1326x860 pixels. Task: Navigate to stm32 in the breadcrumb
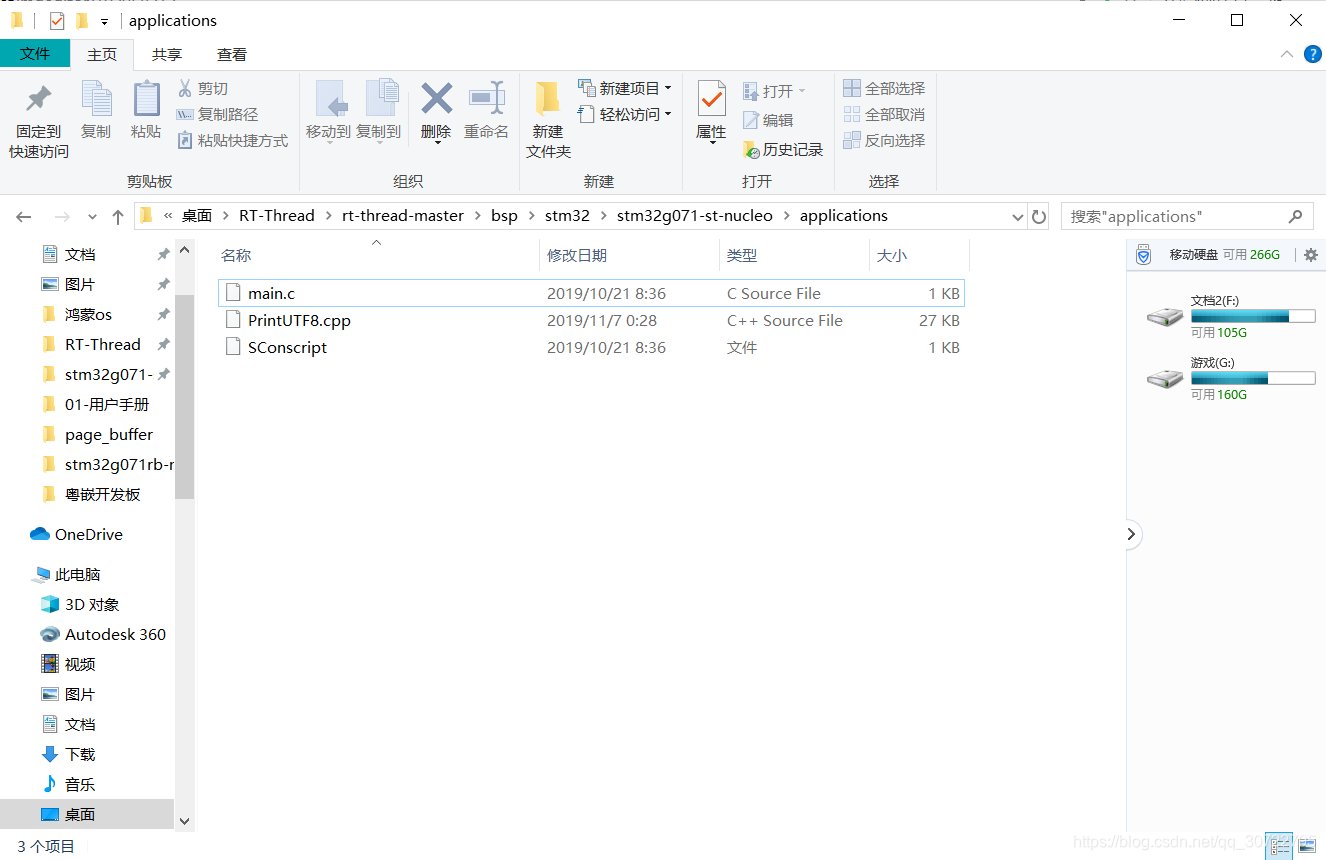567,216
